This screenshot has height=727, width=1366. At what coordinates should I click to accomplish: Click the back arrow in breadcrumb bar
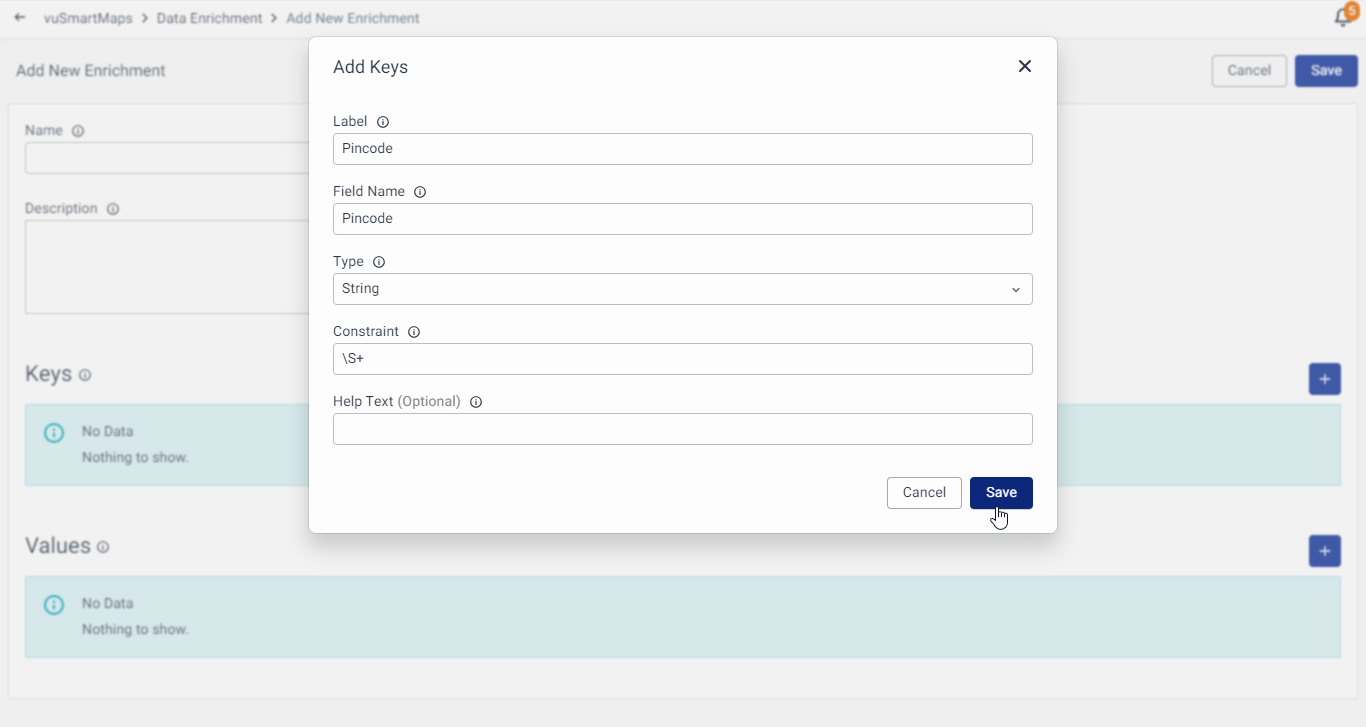click(20, 18)
